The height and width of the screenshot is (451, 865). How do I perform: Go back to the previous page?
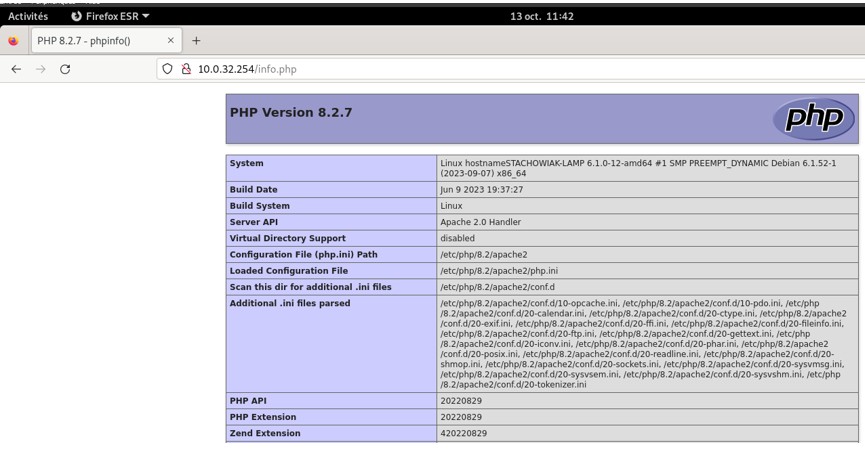pyautogui.click(x=16, y=69)
